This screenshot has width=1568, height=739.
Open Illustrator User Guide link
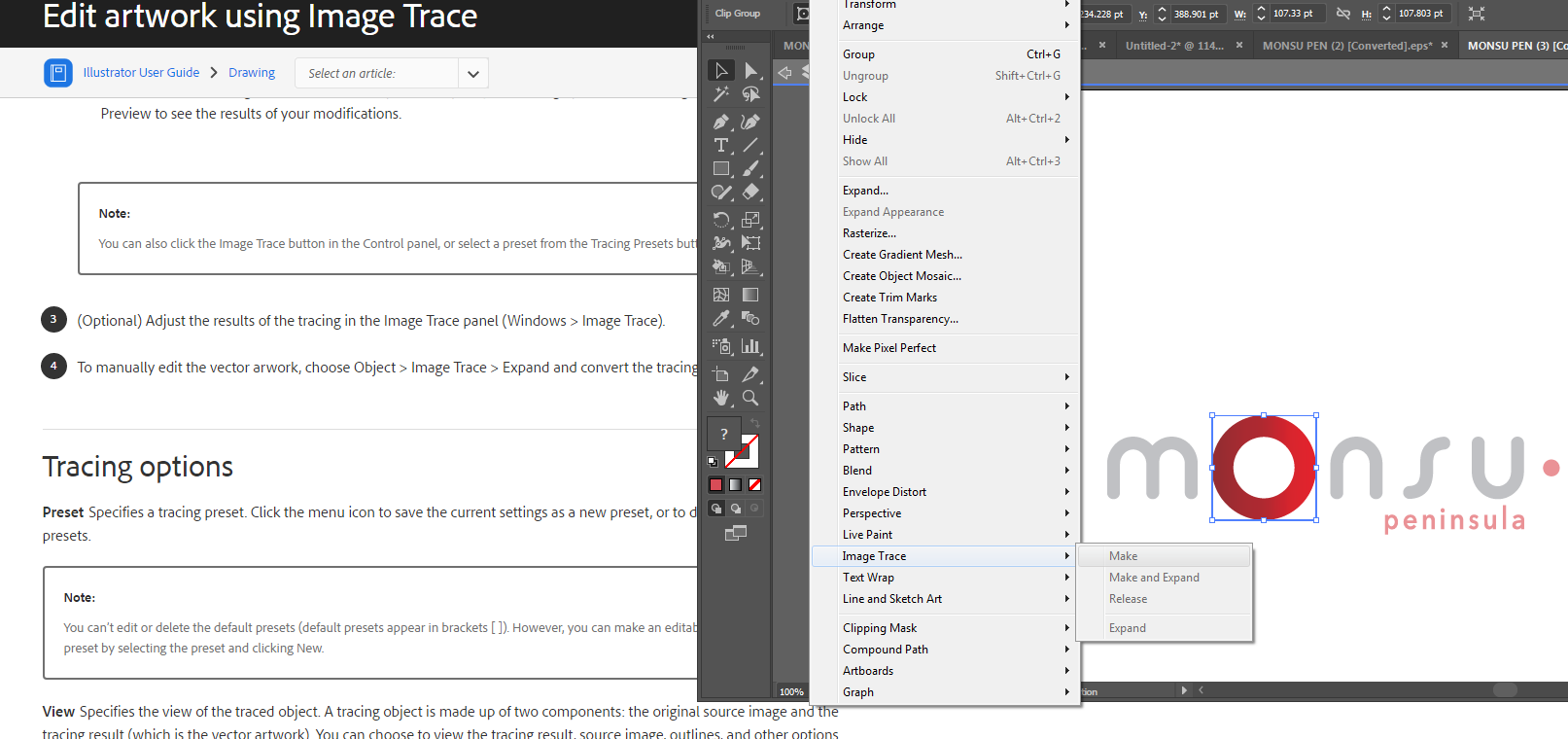point(141,73)
